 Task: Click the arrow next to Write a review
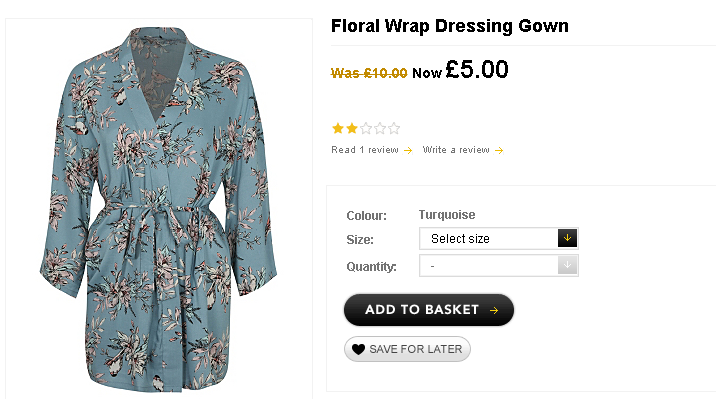click(499, 150)
